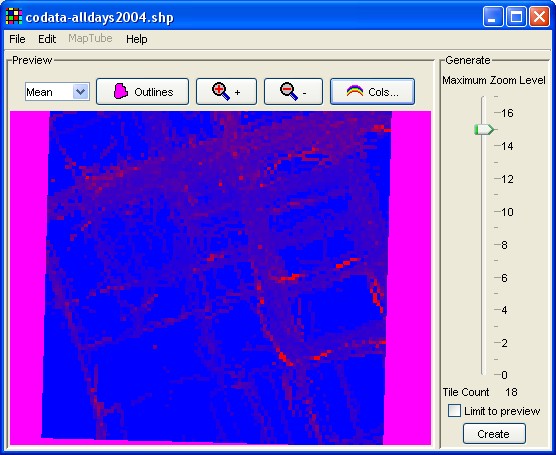Select the Mean combo box field
The width and height of the screenshot is (556, 455).
pos(57,92)
